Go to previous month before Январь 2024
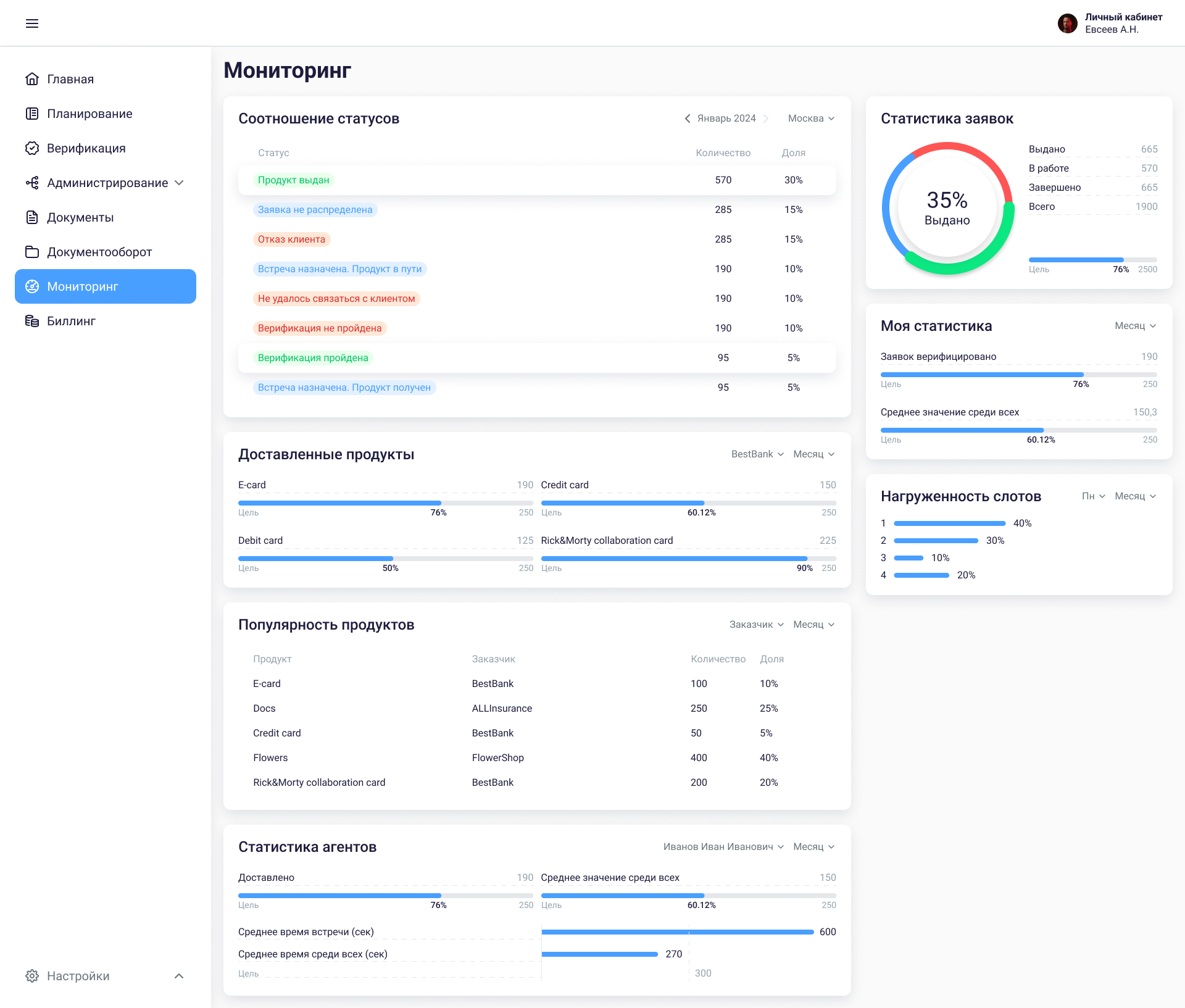1185x1008 pixels. pos(688,119)
